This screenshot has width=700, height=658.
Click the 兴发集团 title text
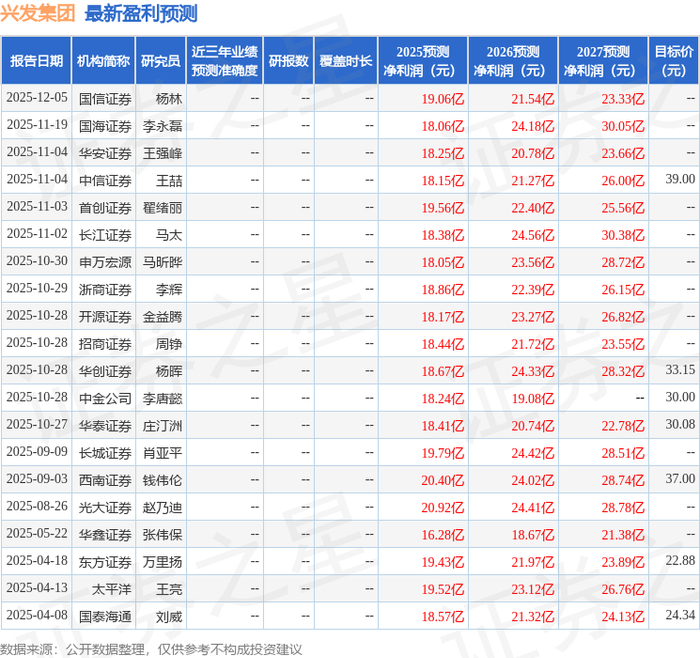tap(38, 13)
